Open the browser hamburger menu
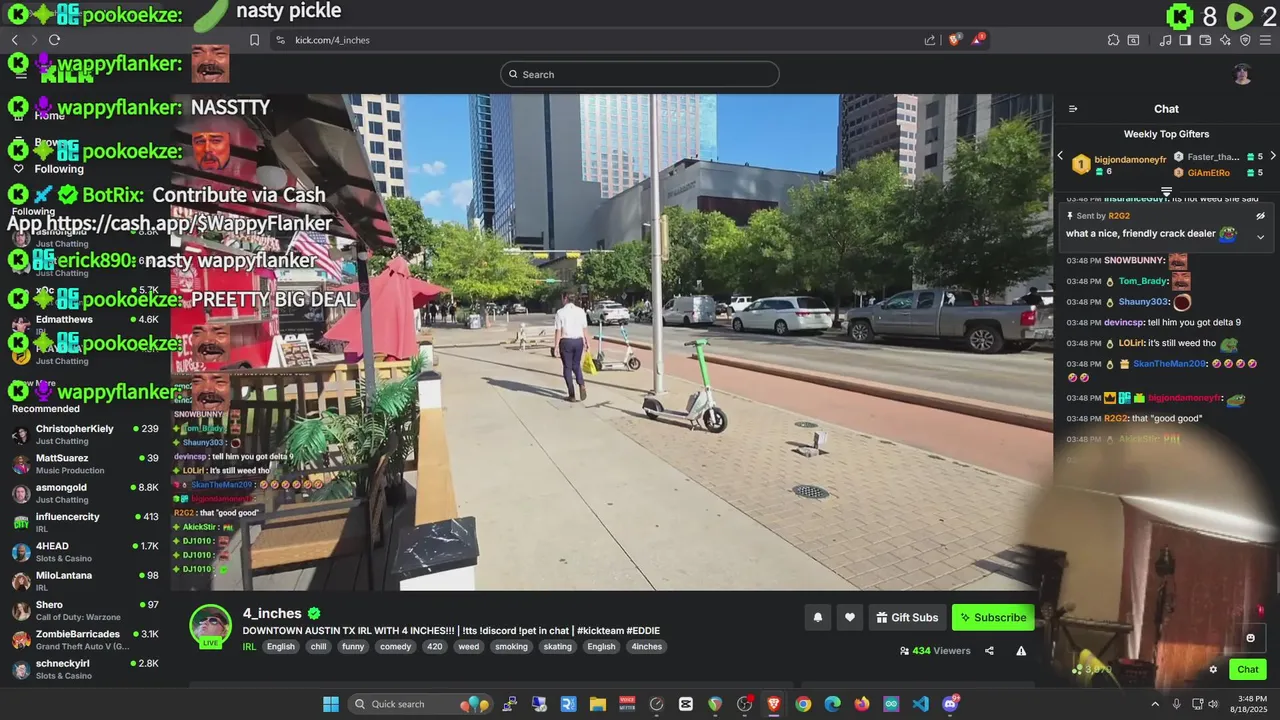The width and height of the screenshot is (1280, 720). (1266, 40)
